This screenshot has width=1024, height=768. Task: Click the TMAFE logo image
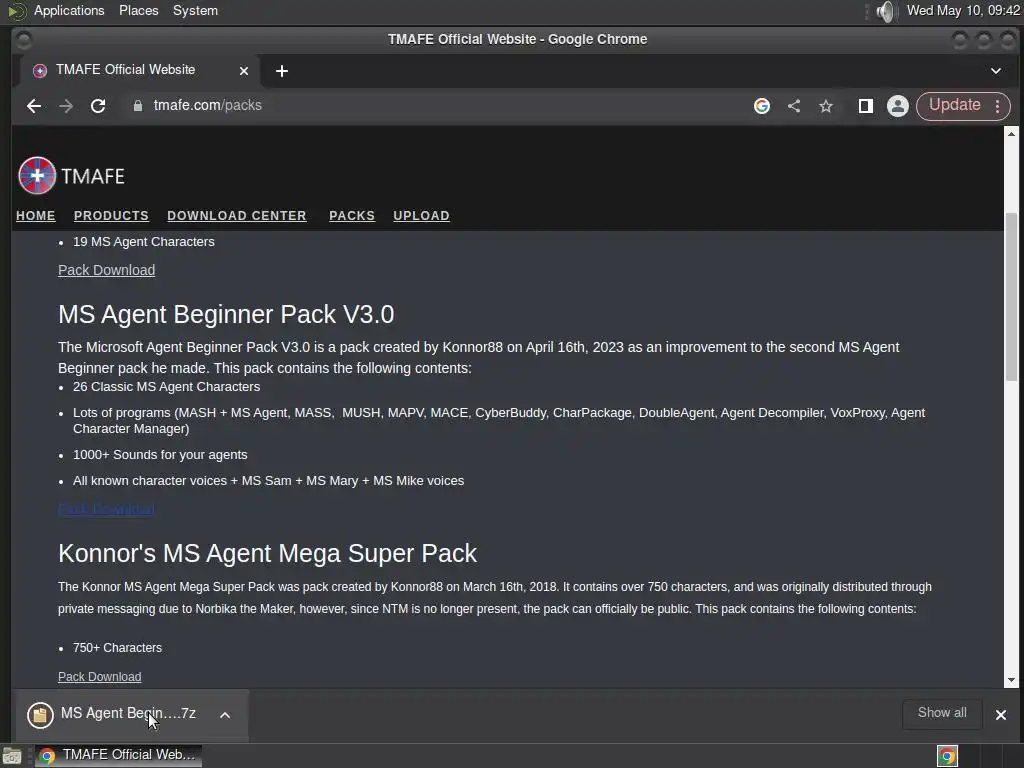(37, 176)
